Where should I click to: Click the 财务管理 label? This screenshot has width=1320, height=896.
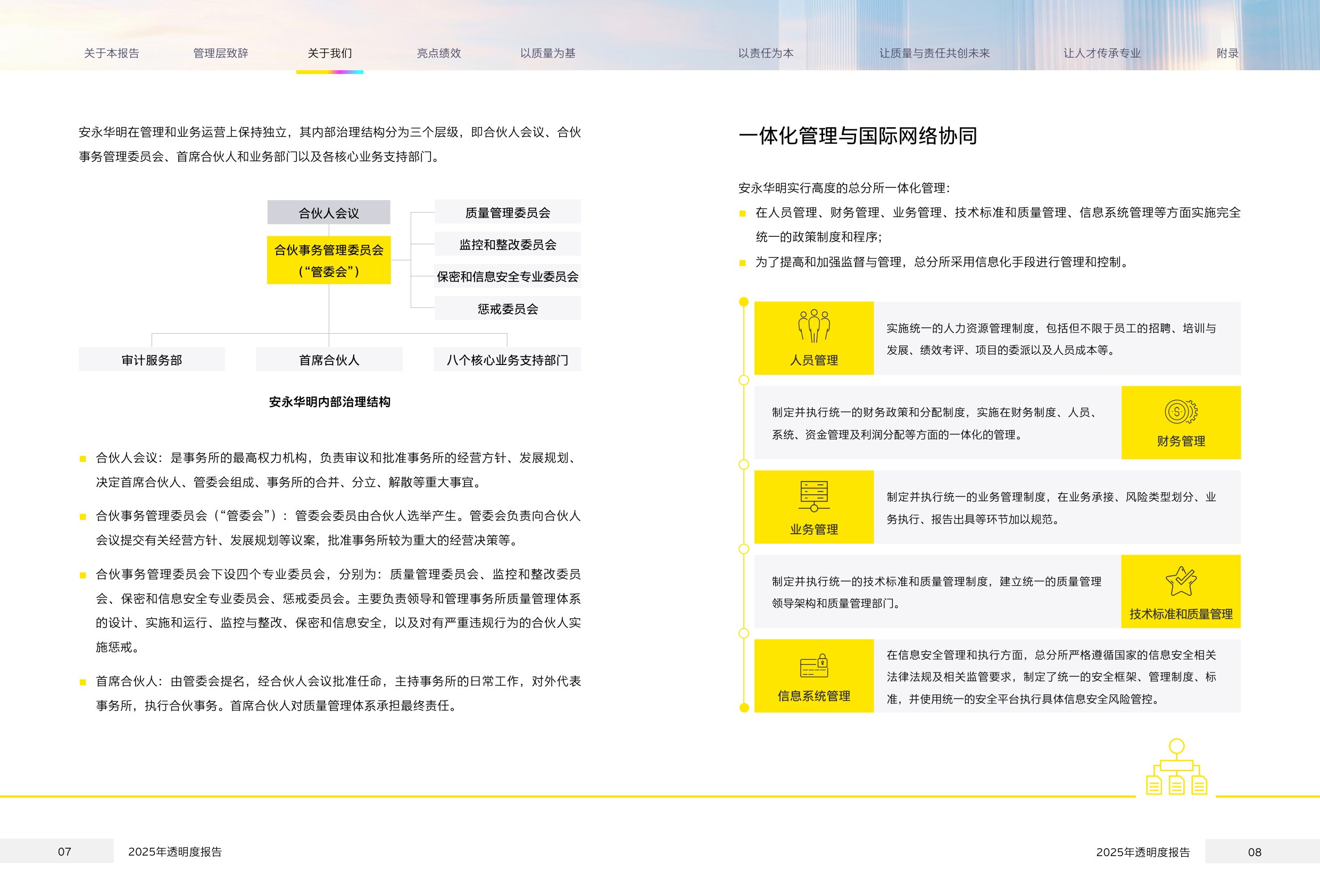(x=1181, y=441)
